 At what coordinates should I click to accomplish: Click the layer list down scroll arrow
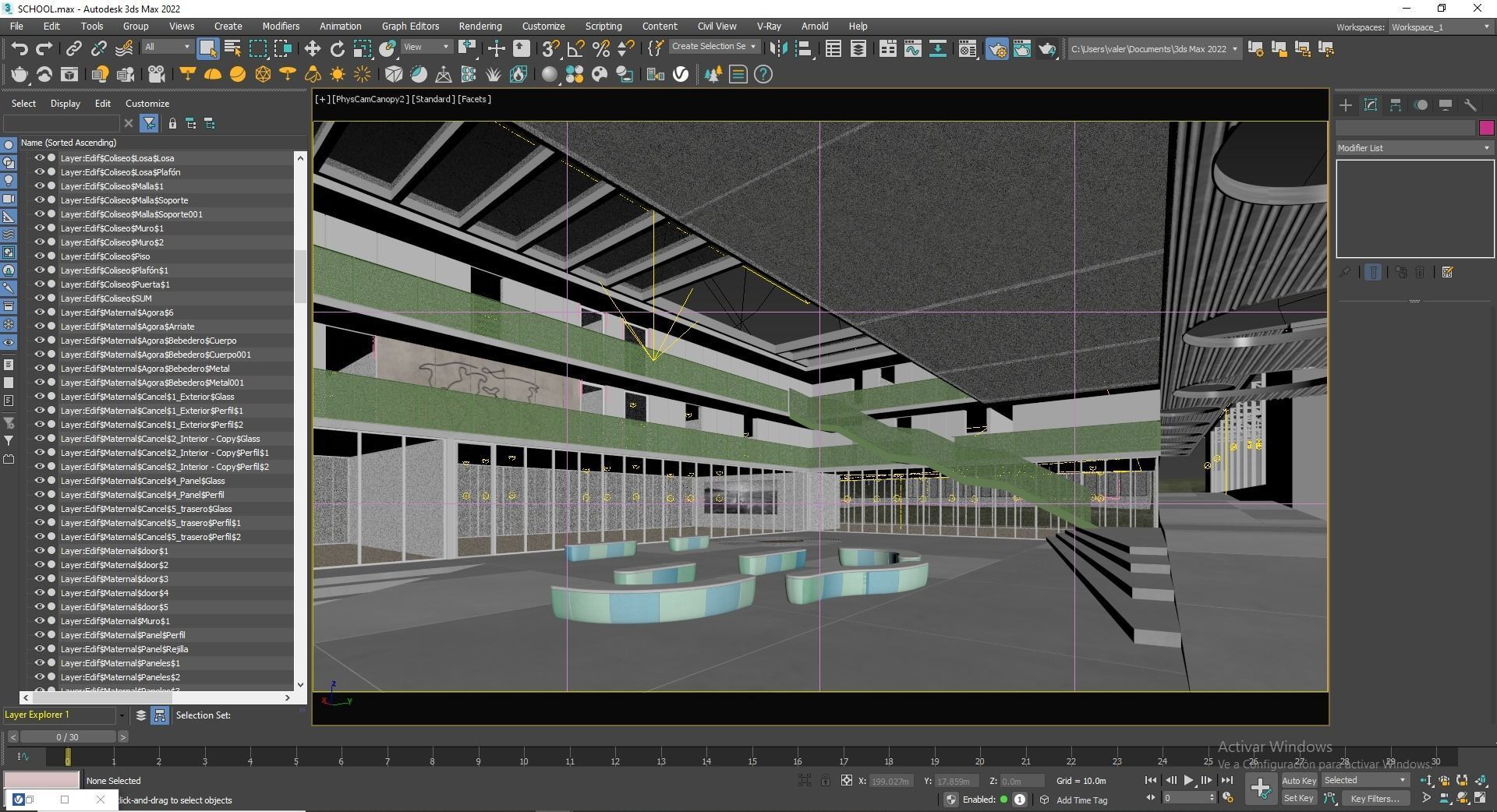pos(300,685)
